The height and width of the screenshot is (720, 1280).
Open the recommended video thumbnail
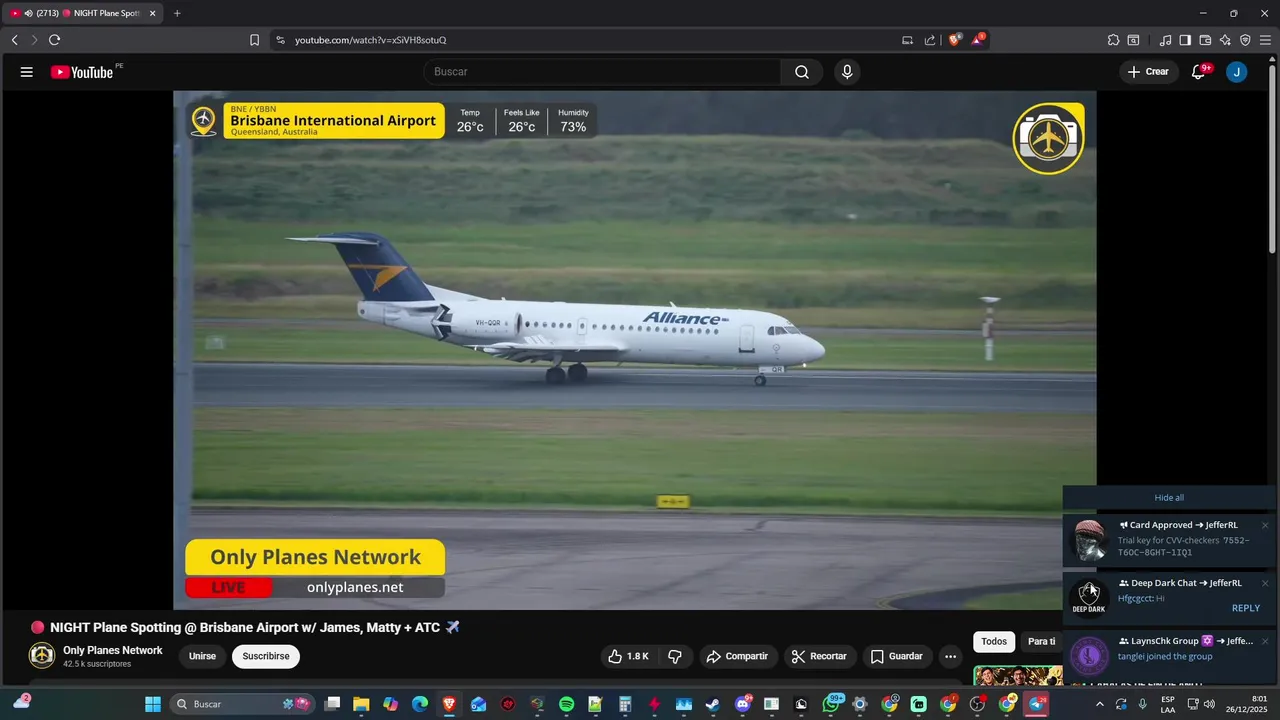pos(1018,676)
